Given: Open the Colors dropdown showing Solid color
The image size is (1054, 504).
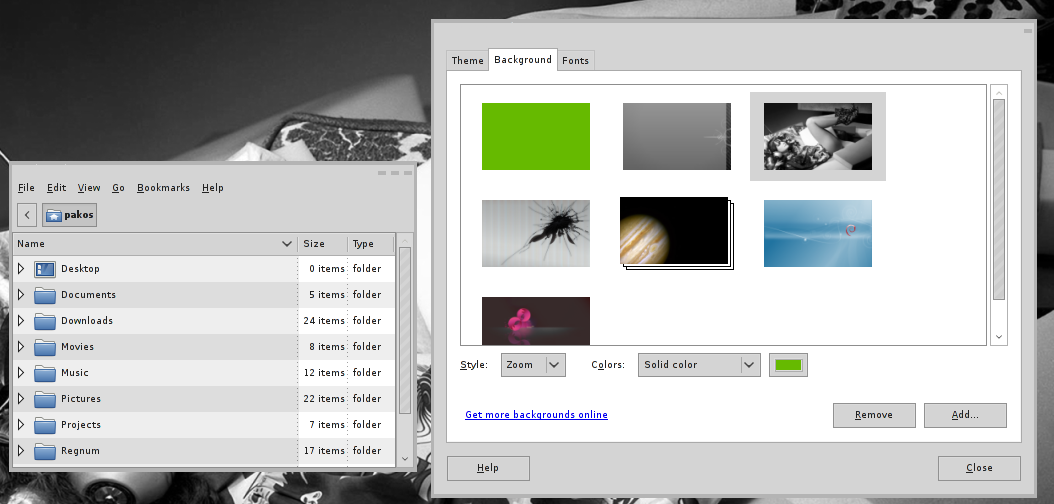Looking at the screenshot, I should [x=699, y=365].
